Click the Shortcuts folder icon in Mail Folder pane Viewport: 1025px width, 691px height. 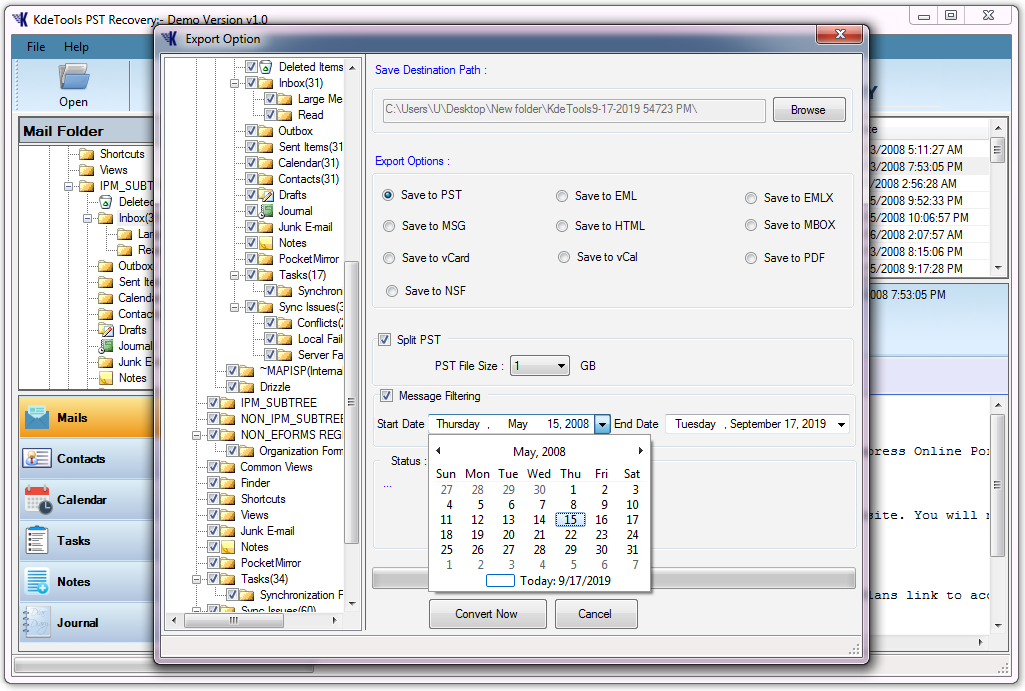coord(86,154)
